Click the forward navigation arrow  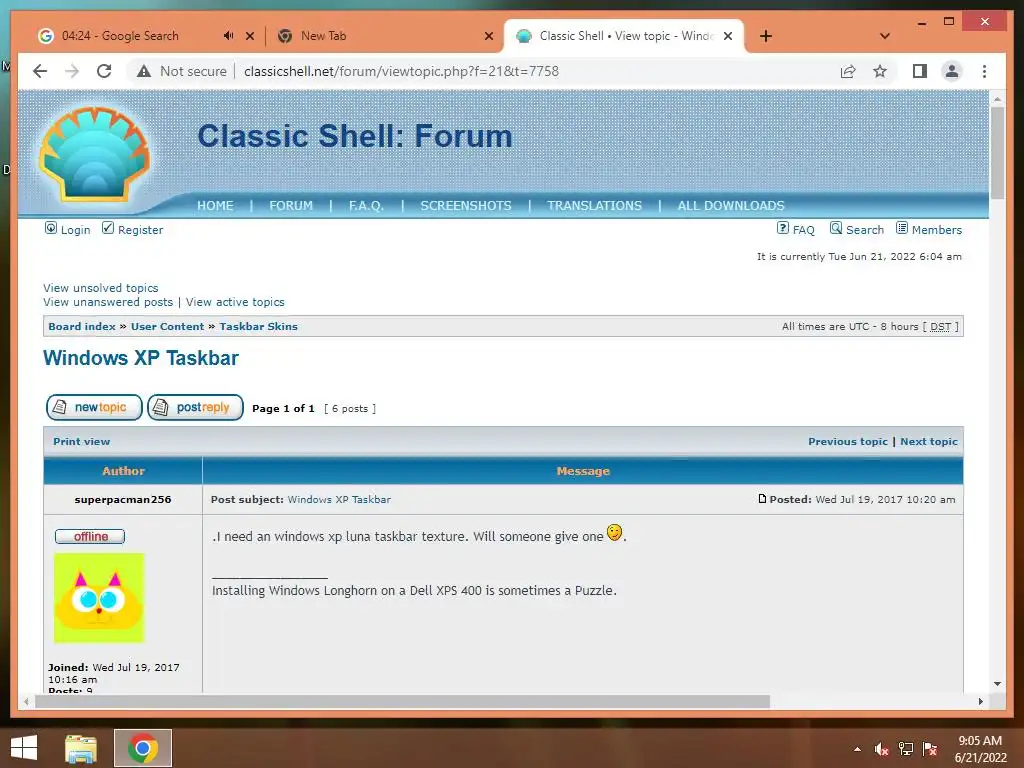pyautogui.click(x=72, y=71)
